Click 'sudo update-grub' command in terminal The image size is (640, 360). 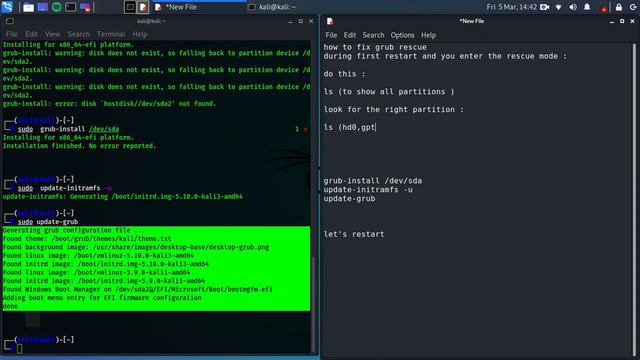click(48, 222)
